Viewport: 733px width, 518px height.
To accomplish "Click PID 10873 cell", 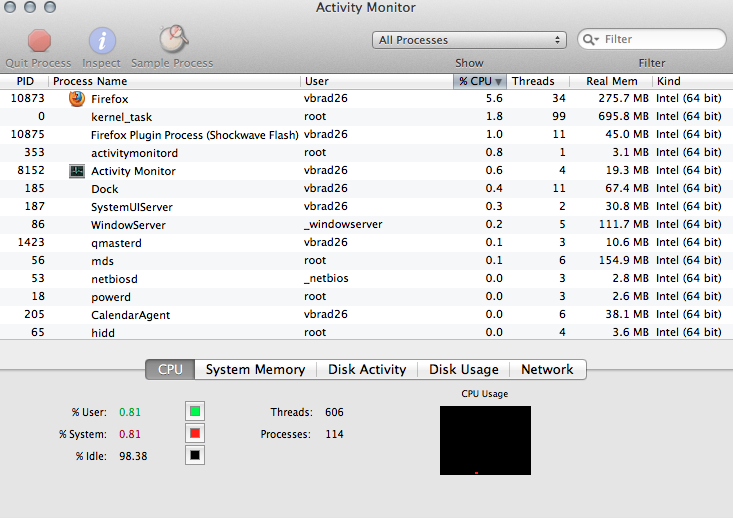I will coord(28,98).
